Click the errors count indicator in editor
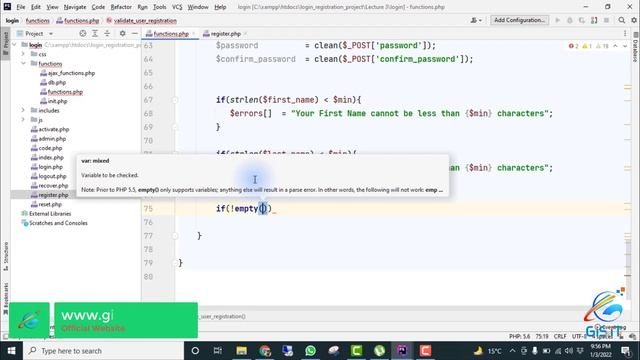The height and width of the screenshot is (360, 640). [573, 46]
